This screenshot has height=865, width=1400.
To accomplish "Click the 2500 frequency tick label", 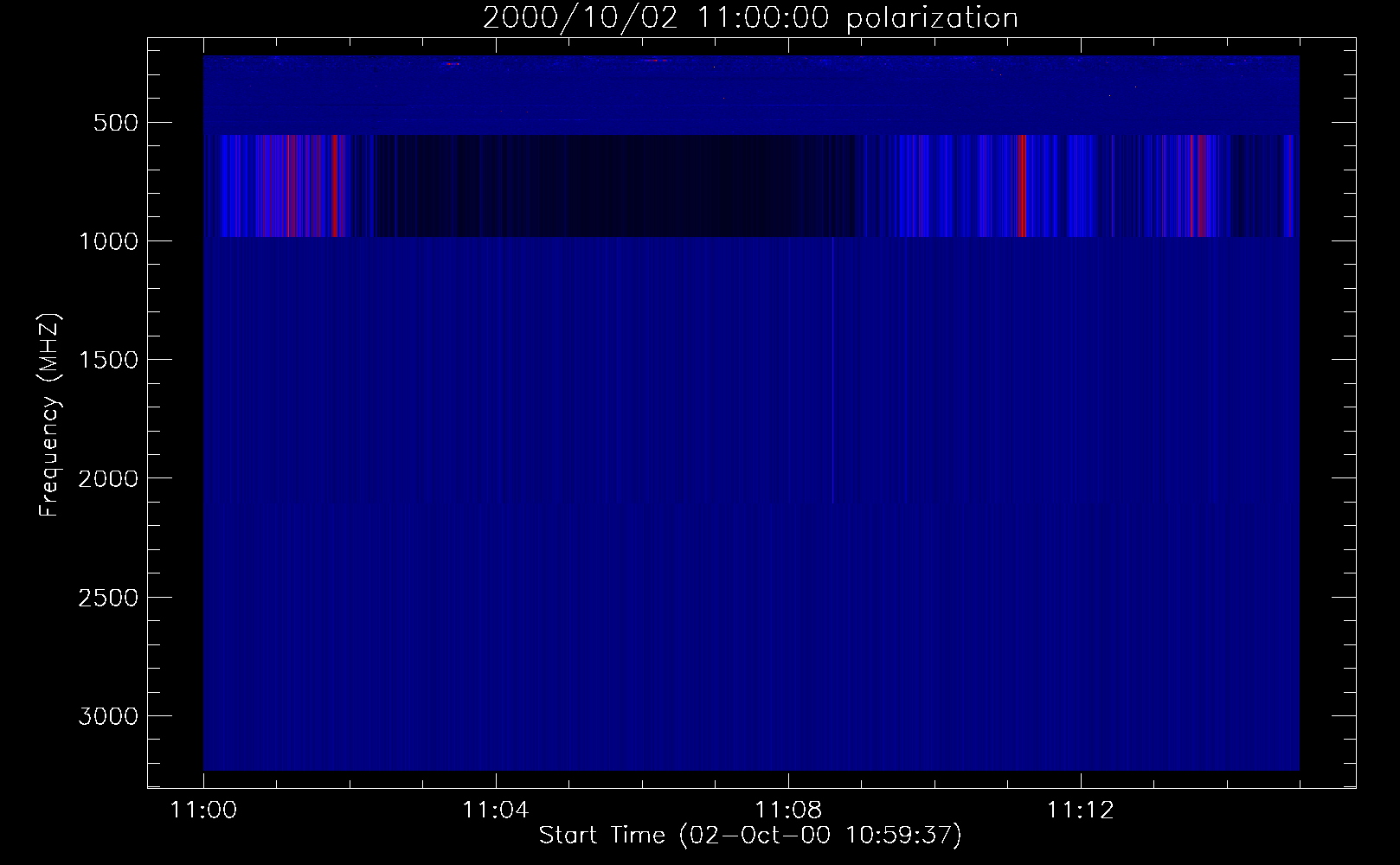I will click(x=108, y=598).
